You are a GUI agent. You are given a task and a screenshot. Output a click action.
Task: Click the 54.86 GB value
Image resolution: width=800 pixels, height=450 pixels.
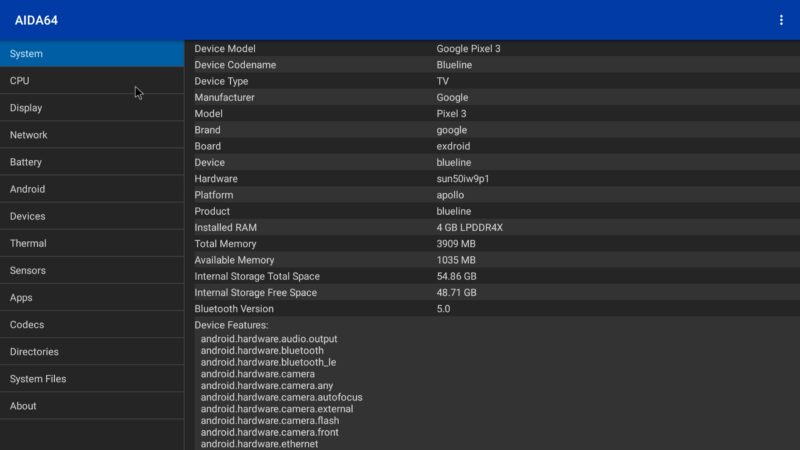(x=456, y=277)
